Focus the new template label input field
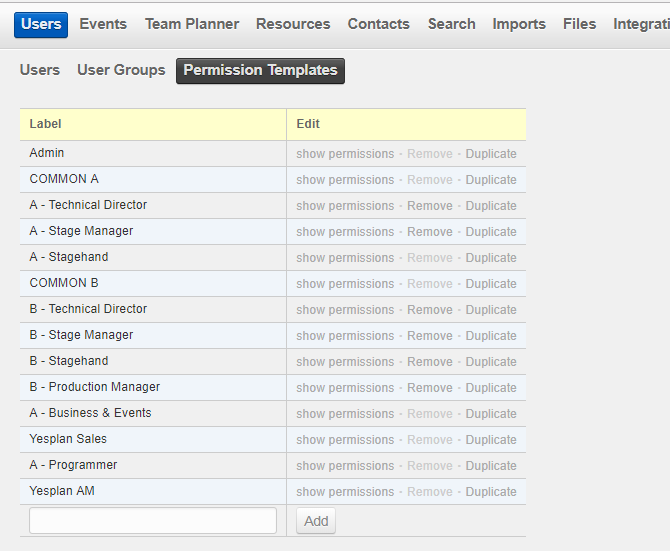Screen dimensions: 670x551 [x=153, y=521]
